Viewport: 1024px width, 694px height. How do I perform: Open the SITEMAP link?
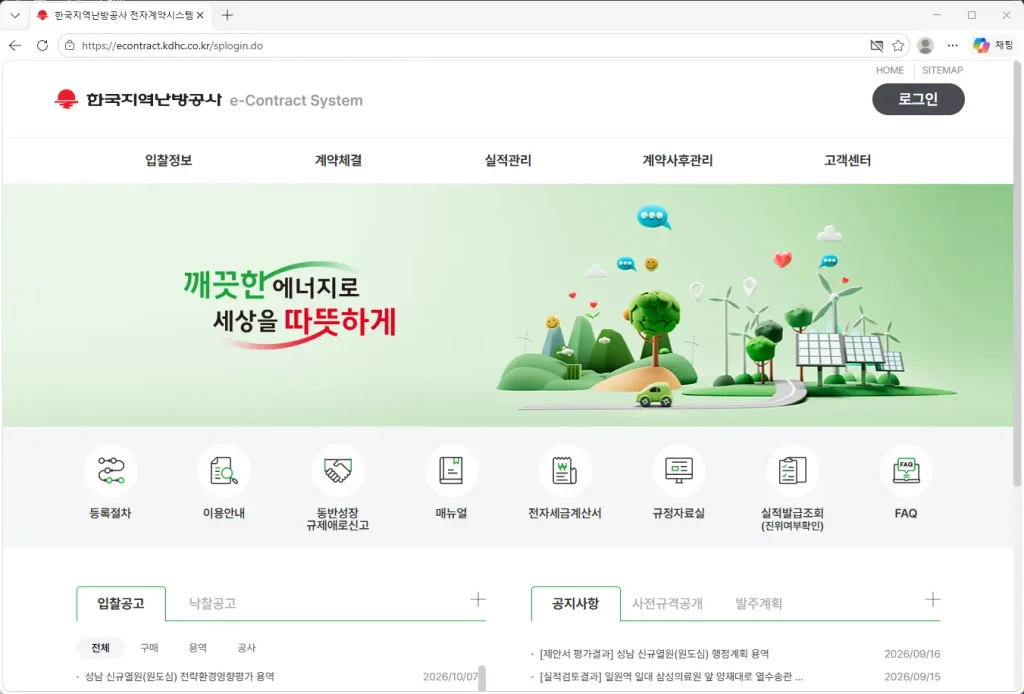(x=942, y=70)
